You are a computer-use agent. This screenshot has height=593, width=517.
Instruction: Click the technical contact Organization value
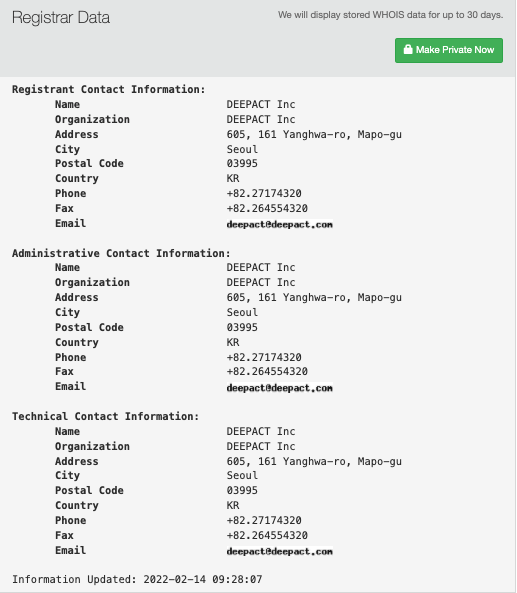pyautogui.click(x=261, y=446)
